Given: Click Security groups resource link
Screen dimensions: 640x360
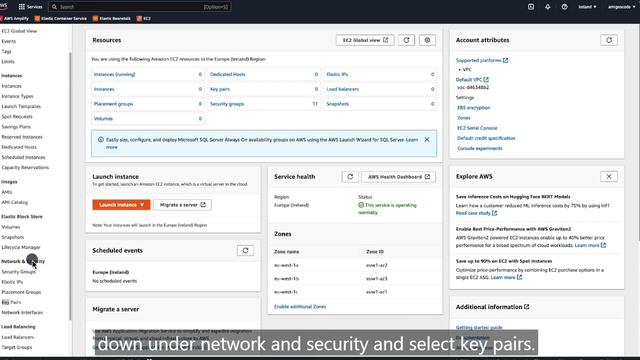Looking at the screenshot, I should 227,104.
